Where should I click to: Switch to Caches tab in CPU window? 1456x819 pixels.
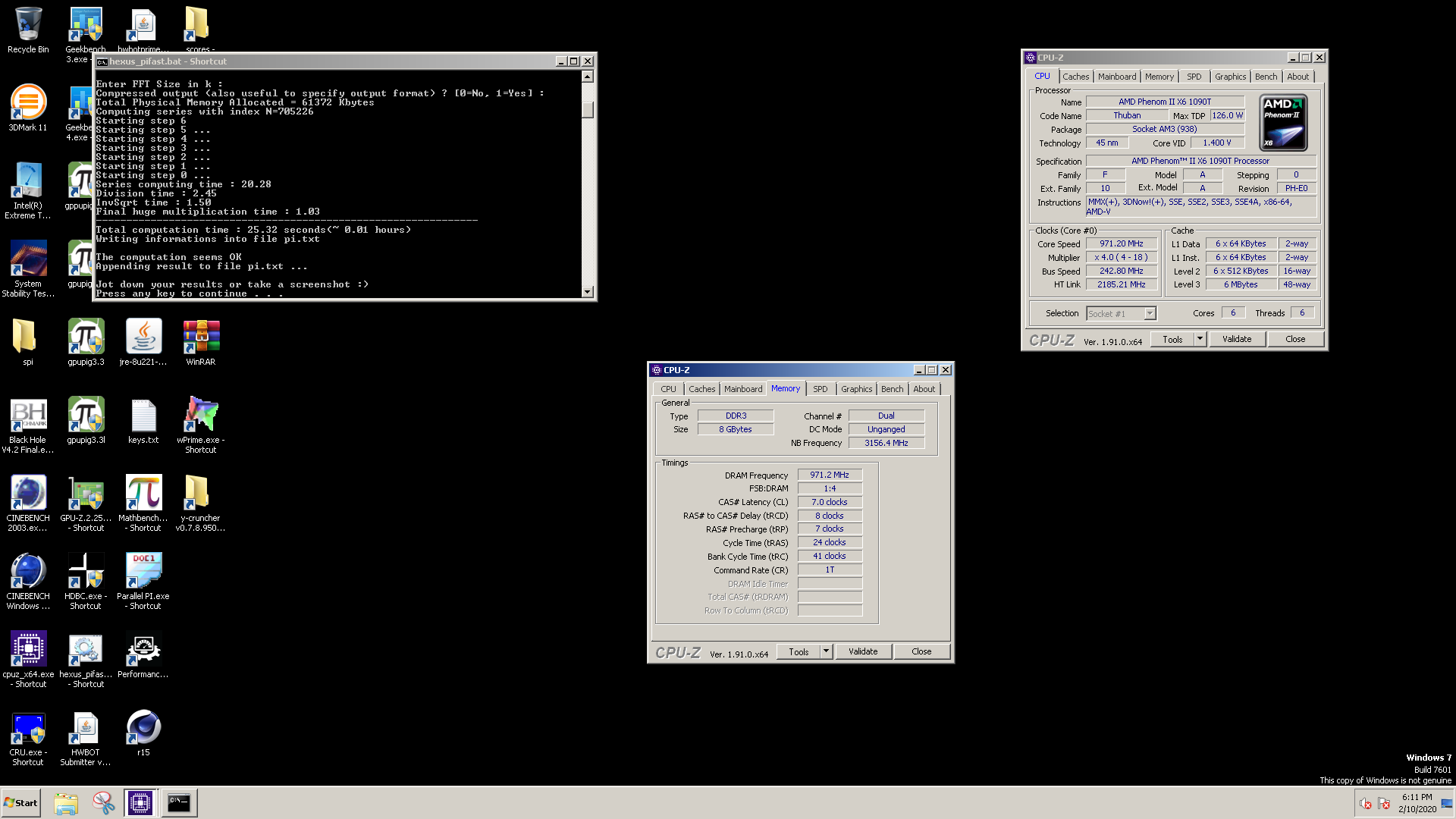click(1075, 77)
